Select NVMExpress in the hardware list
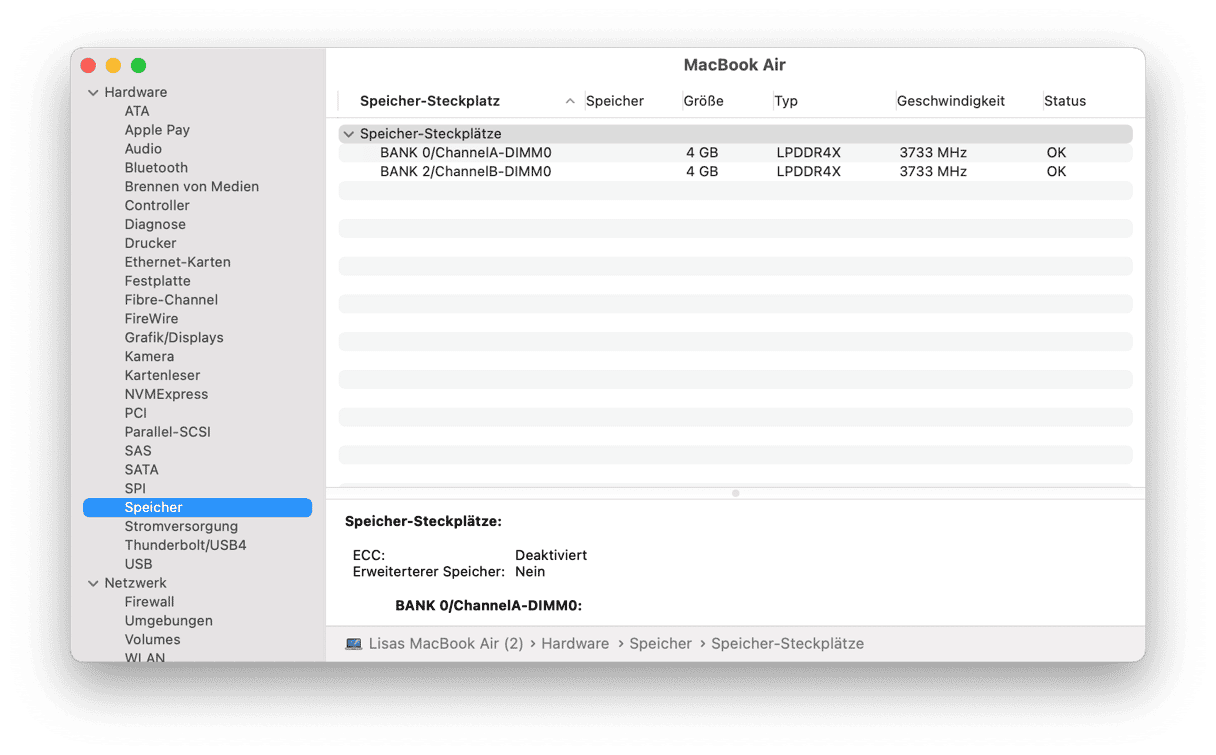The width and height of the screenshot is (1216, 755). pyautogui.click(x=166, y=394)
